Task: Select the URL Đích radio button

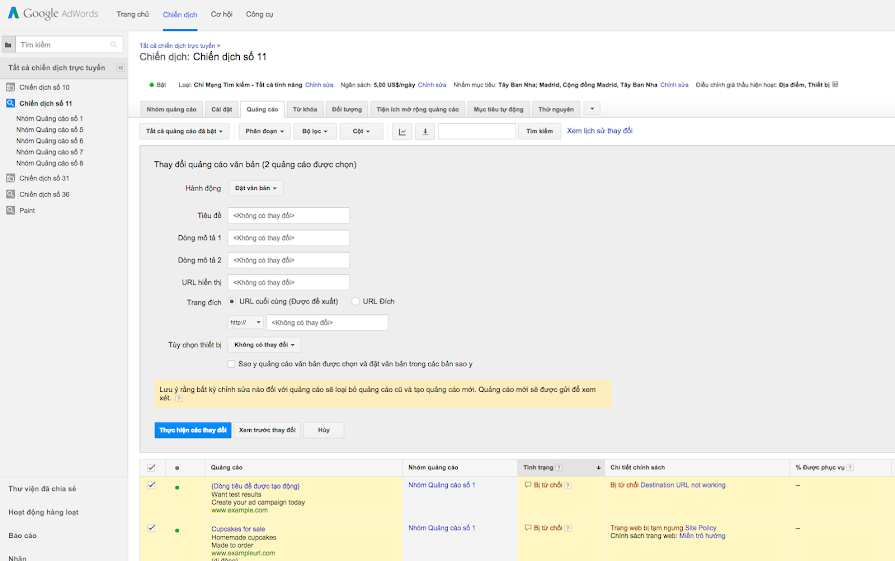Action: 355,301
